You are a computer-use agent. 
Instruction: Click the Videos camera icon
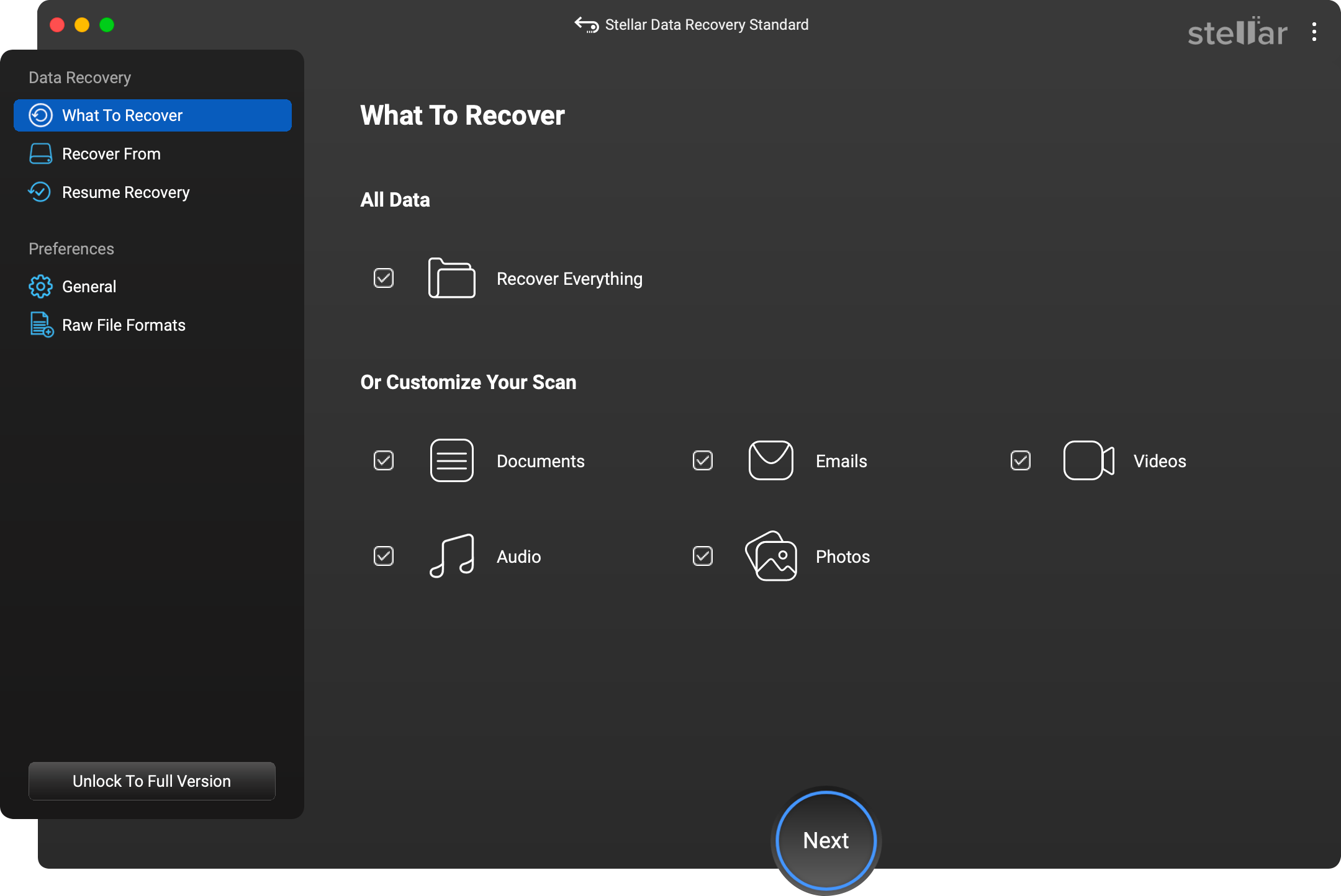point(1088,460)
